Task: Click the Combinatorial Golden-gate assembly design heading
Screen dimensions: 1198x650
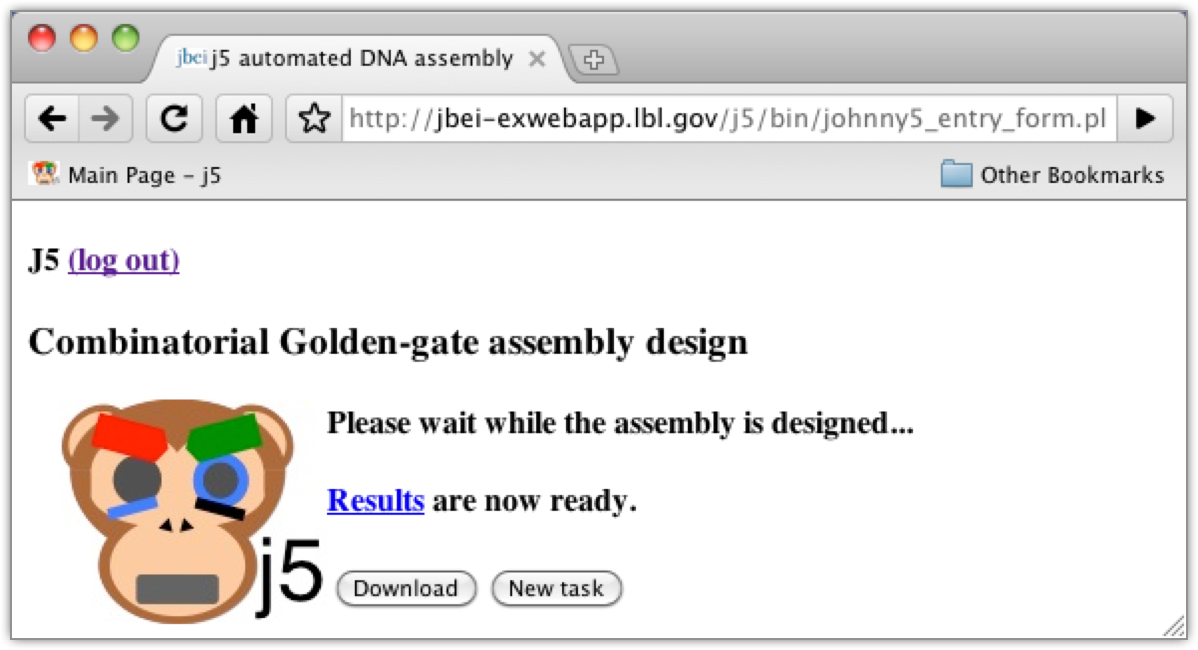Action: 388,342
